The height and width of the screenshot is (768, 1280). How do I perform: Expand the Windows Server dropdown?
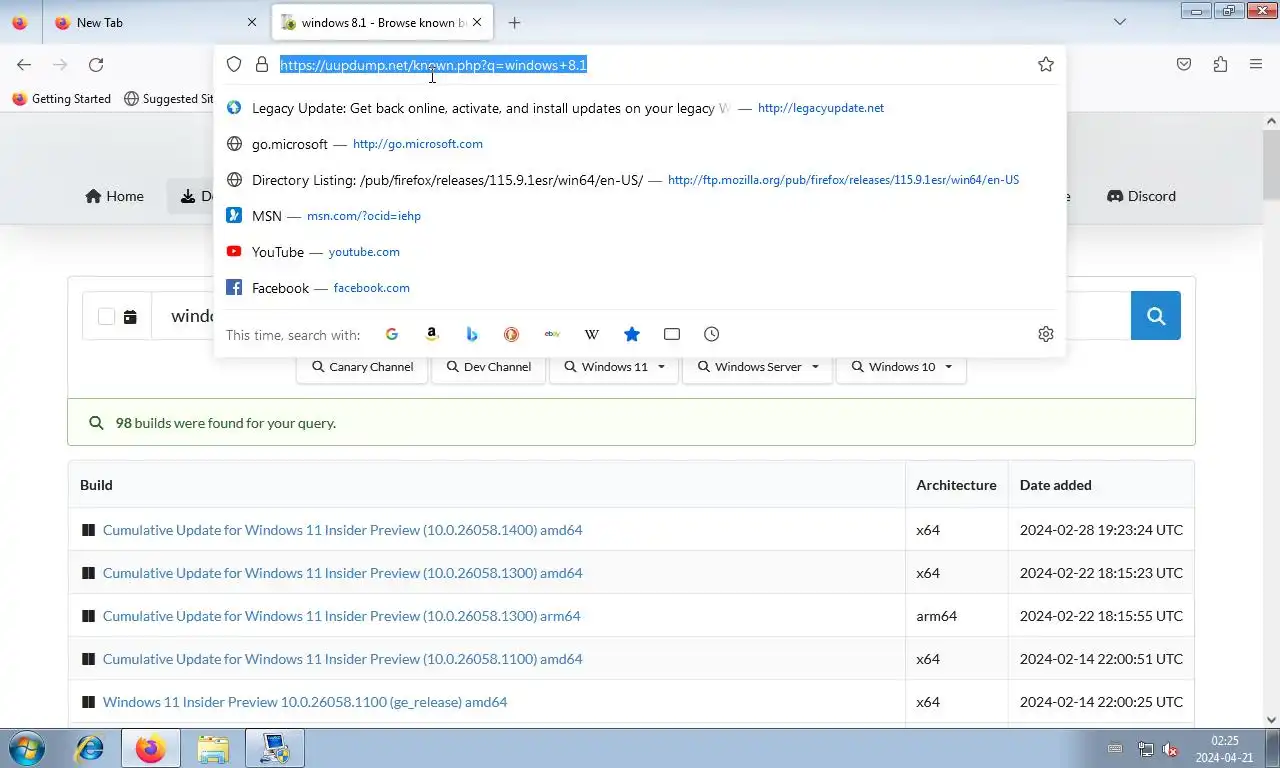coord(757,367)
